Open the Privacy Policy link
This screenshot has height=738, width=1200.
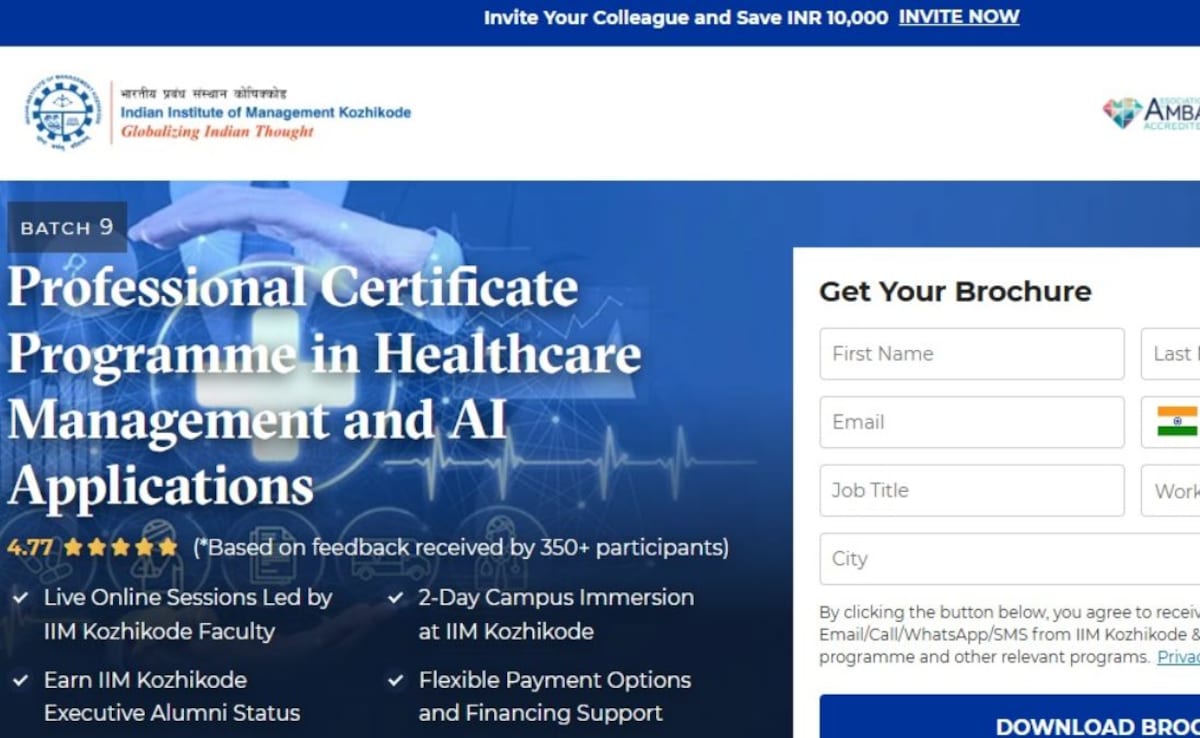coord(1180,657)
